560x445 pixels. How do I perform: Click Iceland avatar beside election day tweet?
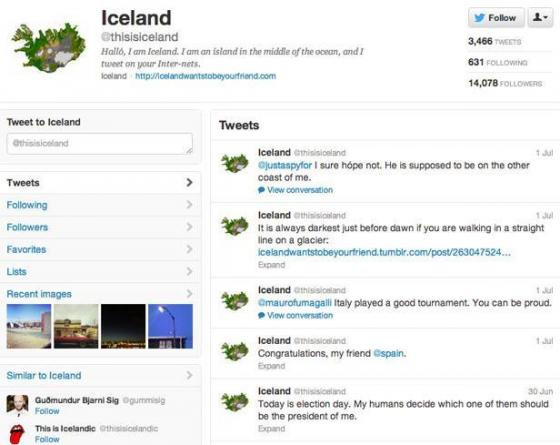click(x=235, y=402)
